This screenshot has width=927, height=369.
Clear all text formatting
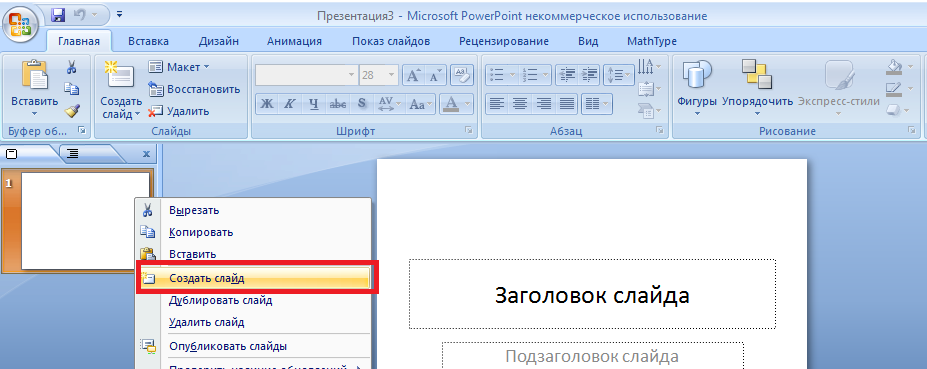click(x=462, y=75)
